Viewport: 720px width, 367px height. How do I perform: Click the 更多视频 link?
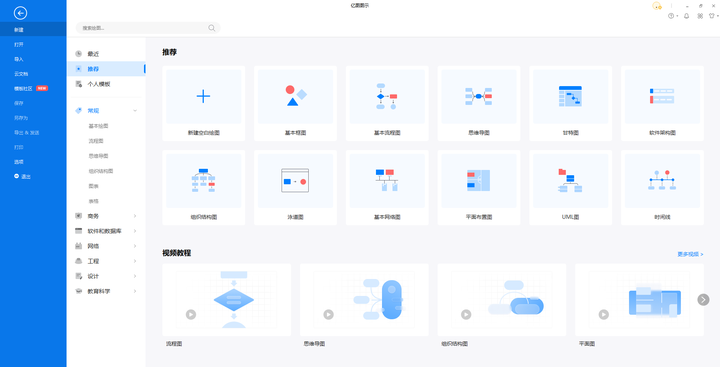(690, 254)
